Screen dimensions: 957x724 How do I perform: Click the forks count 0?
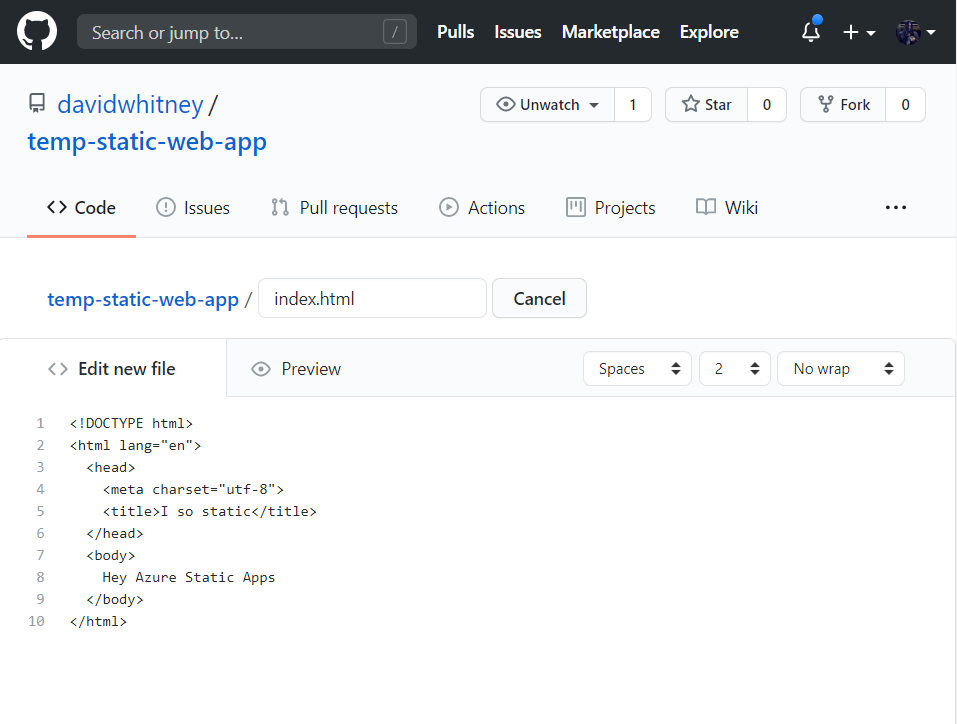coord(905,105)
